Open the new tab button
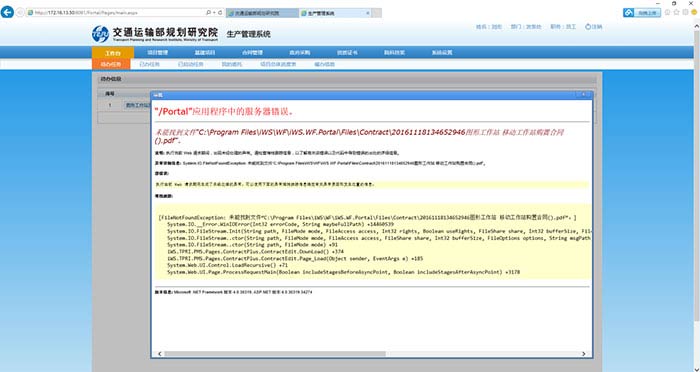The image size is (700, 372). click(x=377, y=13)
